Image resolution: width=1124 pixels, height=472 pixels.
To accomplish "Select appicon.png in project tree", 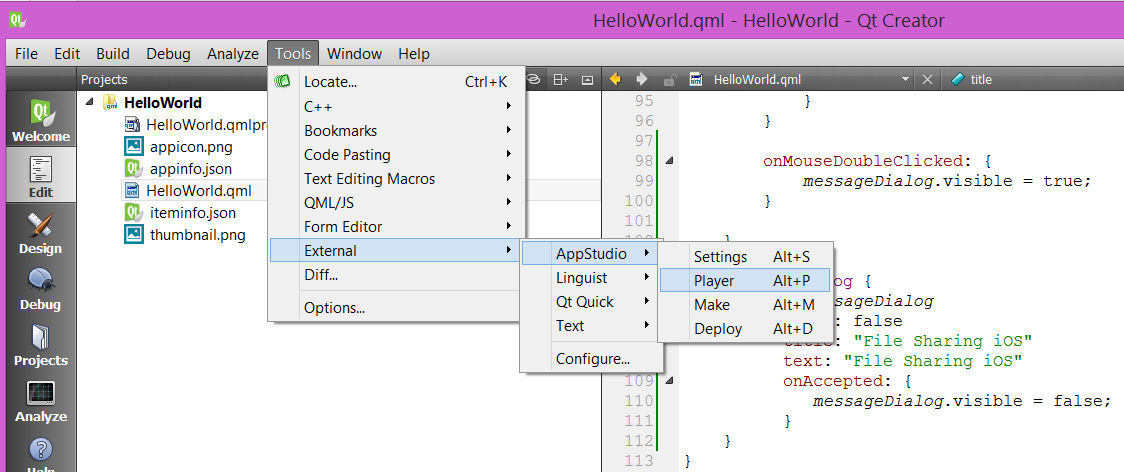I will 191,147.
